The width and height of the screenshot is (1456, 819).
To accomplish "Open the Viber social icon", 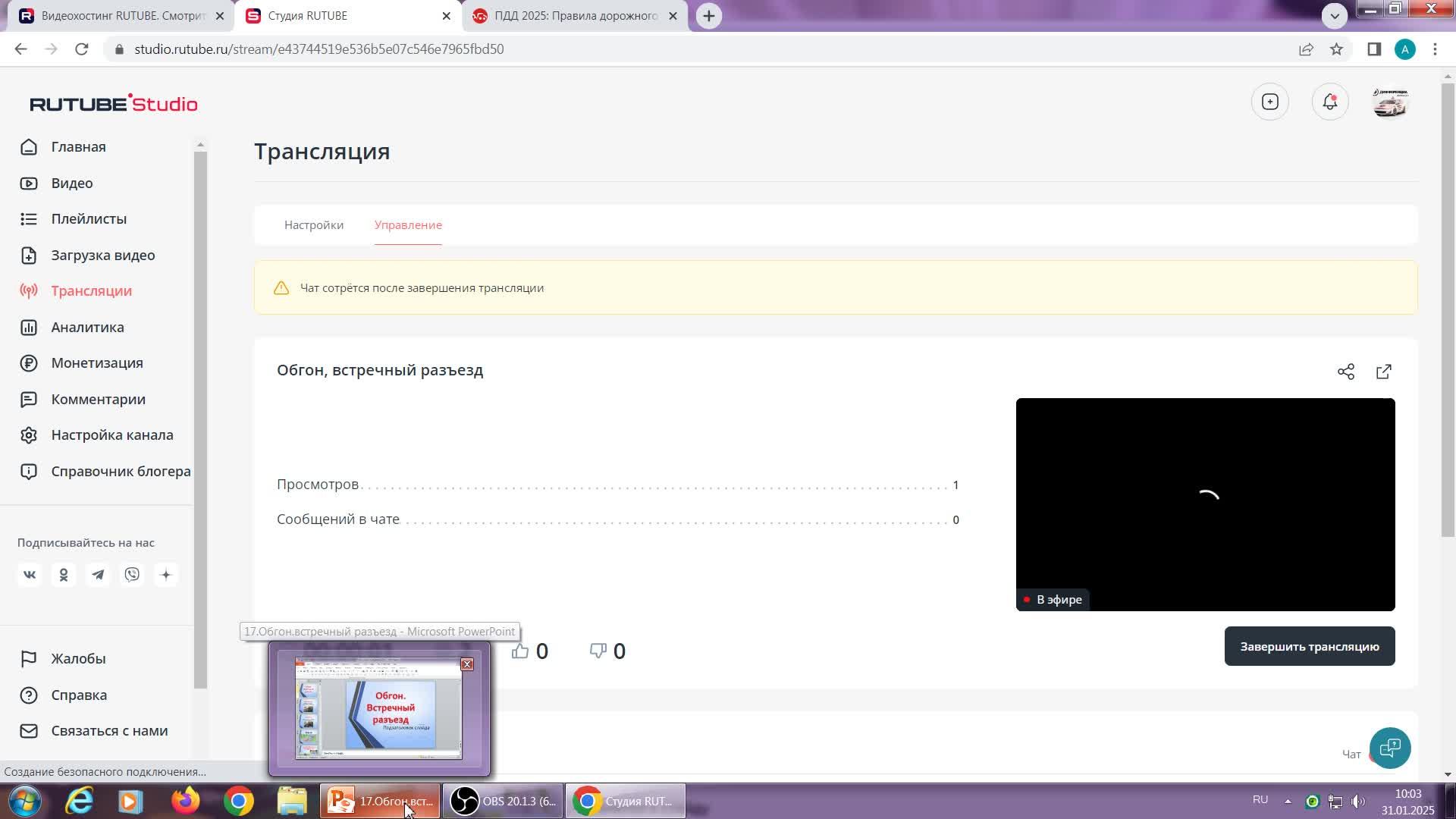I will pyautogui.click(x=132, y=575).
